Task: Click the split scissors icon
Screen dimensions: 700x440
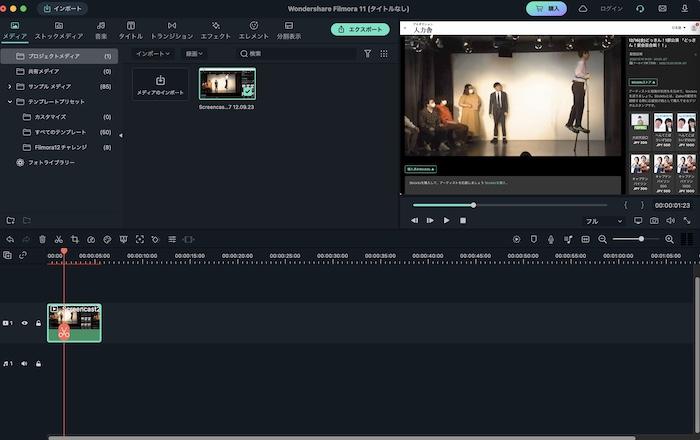Action: [x=58, y=240]
